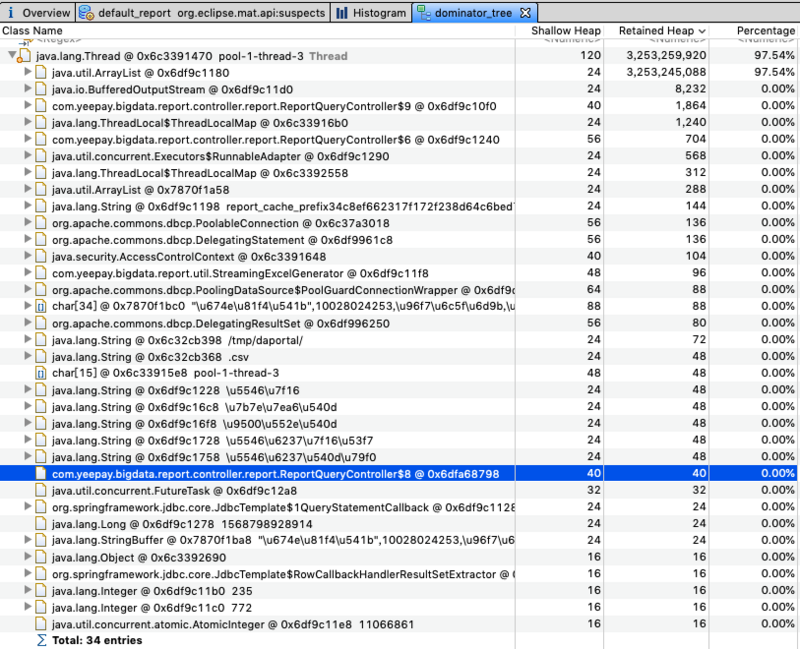Click the object icon of java.lang.Object row
Image resolution: width=800 pixels, height=649 pixels.
(41, 558)
